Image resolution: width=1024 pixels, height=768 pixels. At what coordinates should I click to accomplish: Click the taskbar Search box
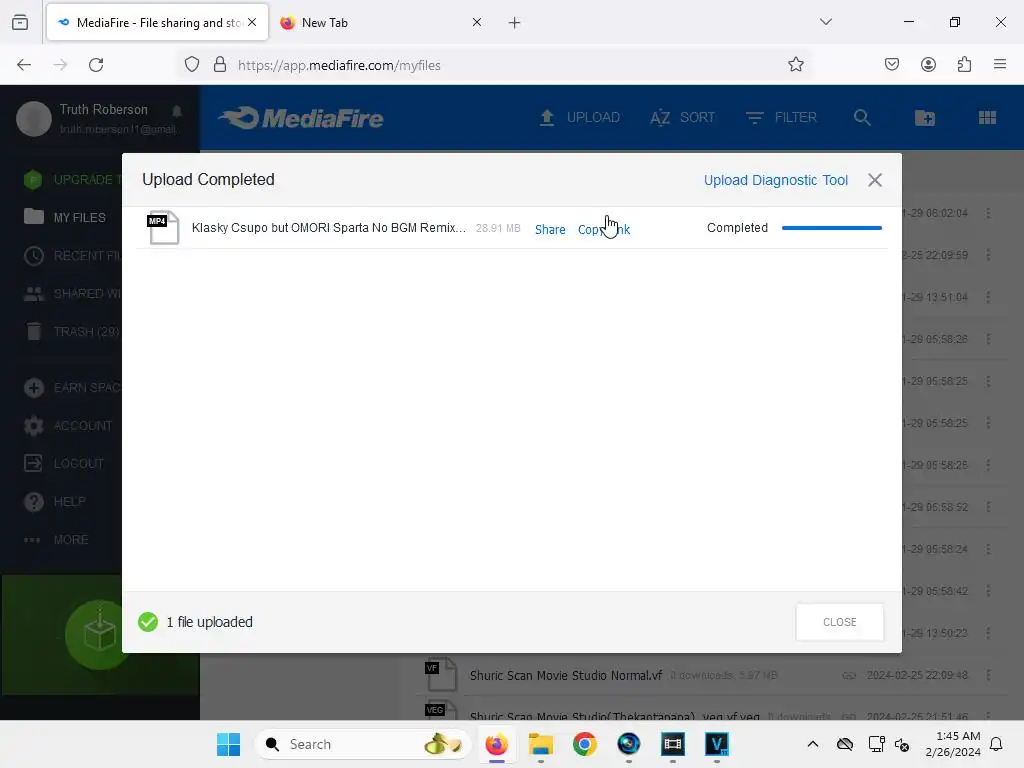point(363,744)
